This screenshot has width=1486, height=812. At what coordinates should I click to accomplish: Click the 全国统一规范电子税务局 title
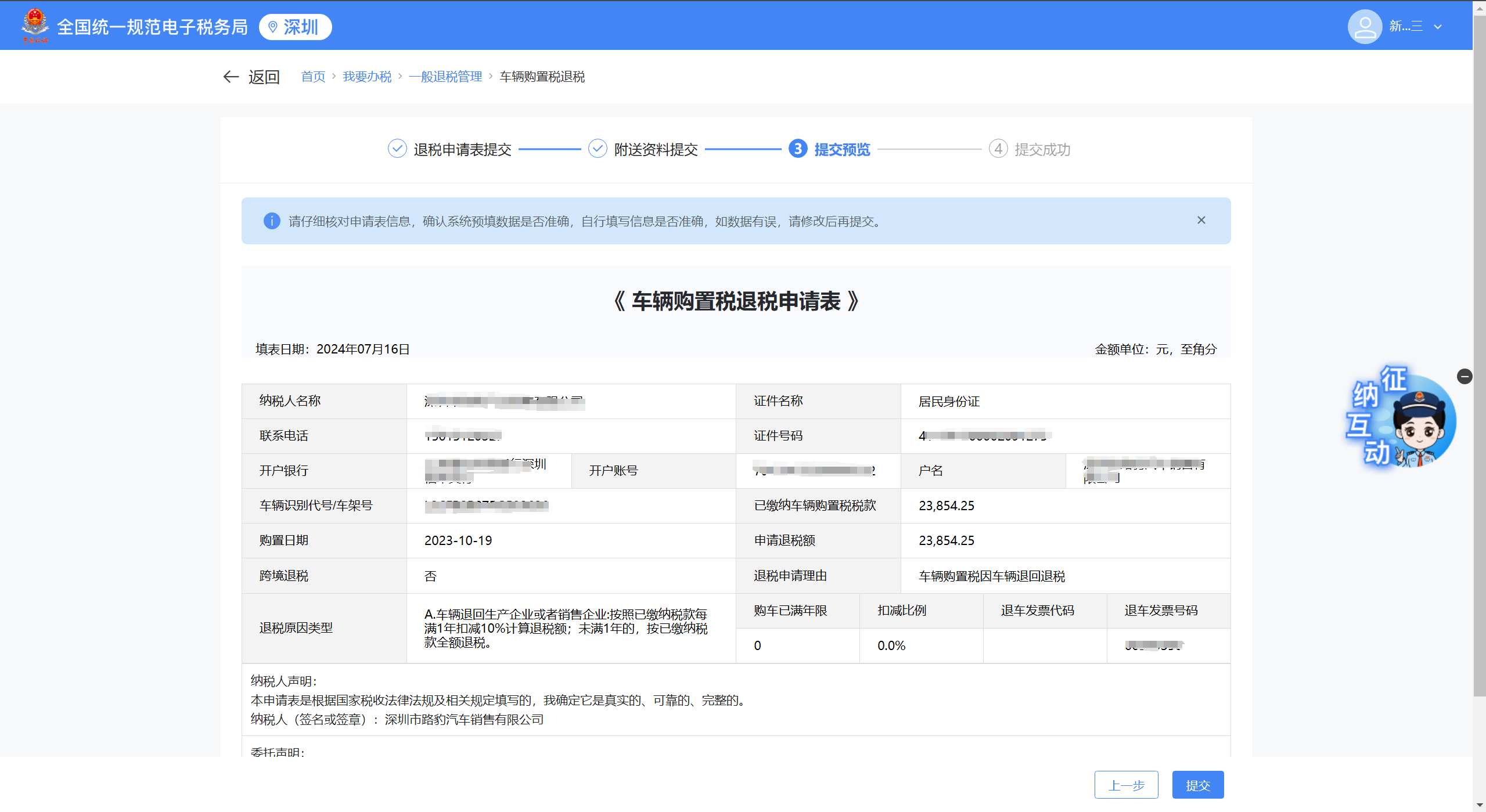coord(152,27)
